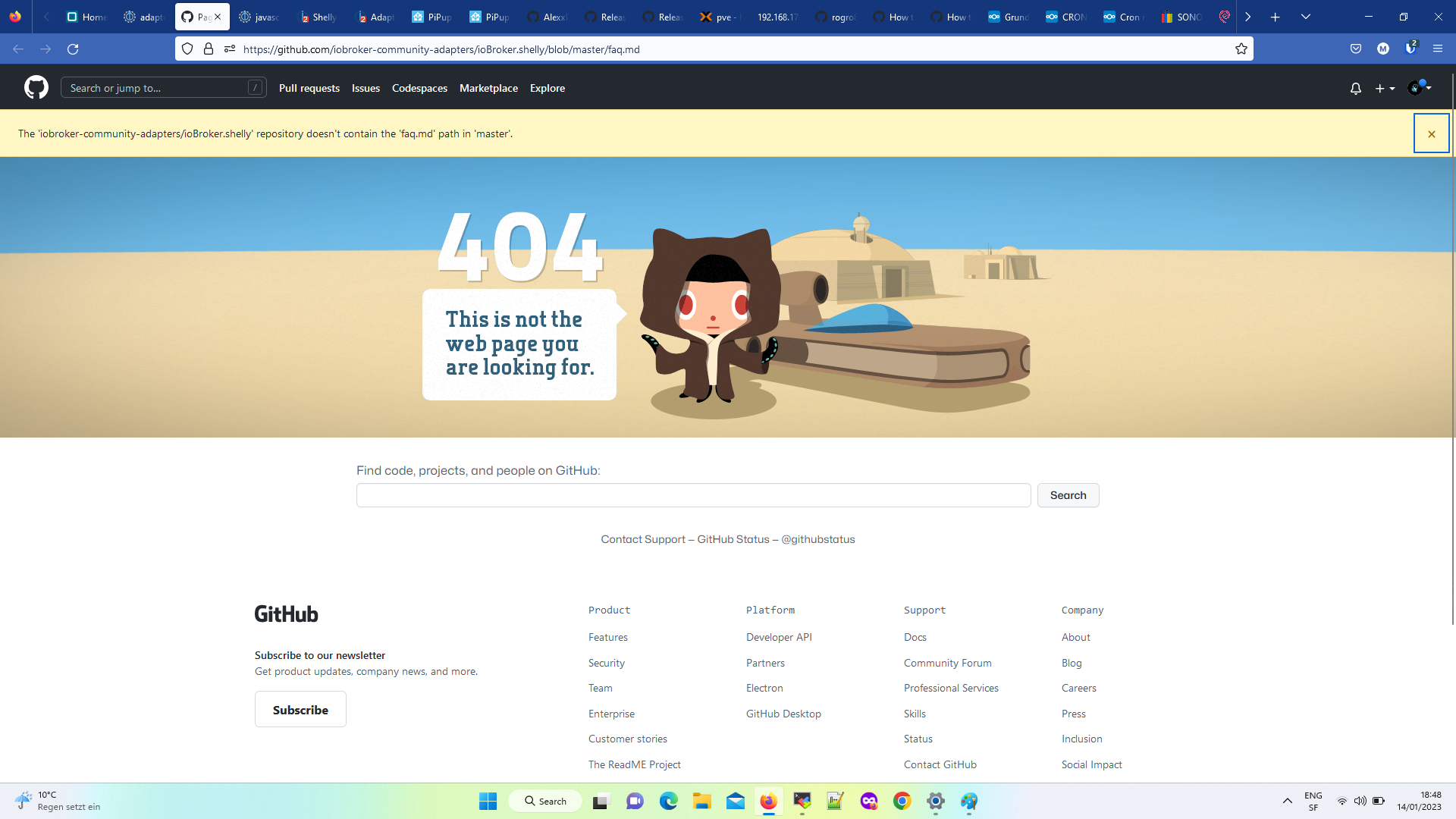1456x819 pixels.
Task: Open Task View in taskbar
Action: pyautogui.click(x=601, y=802)
